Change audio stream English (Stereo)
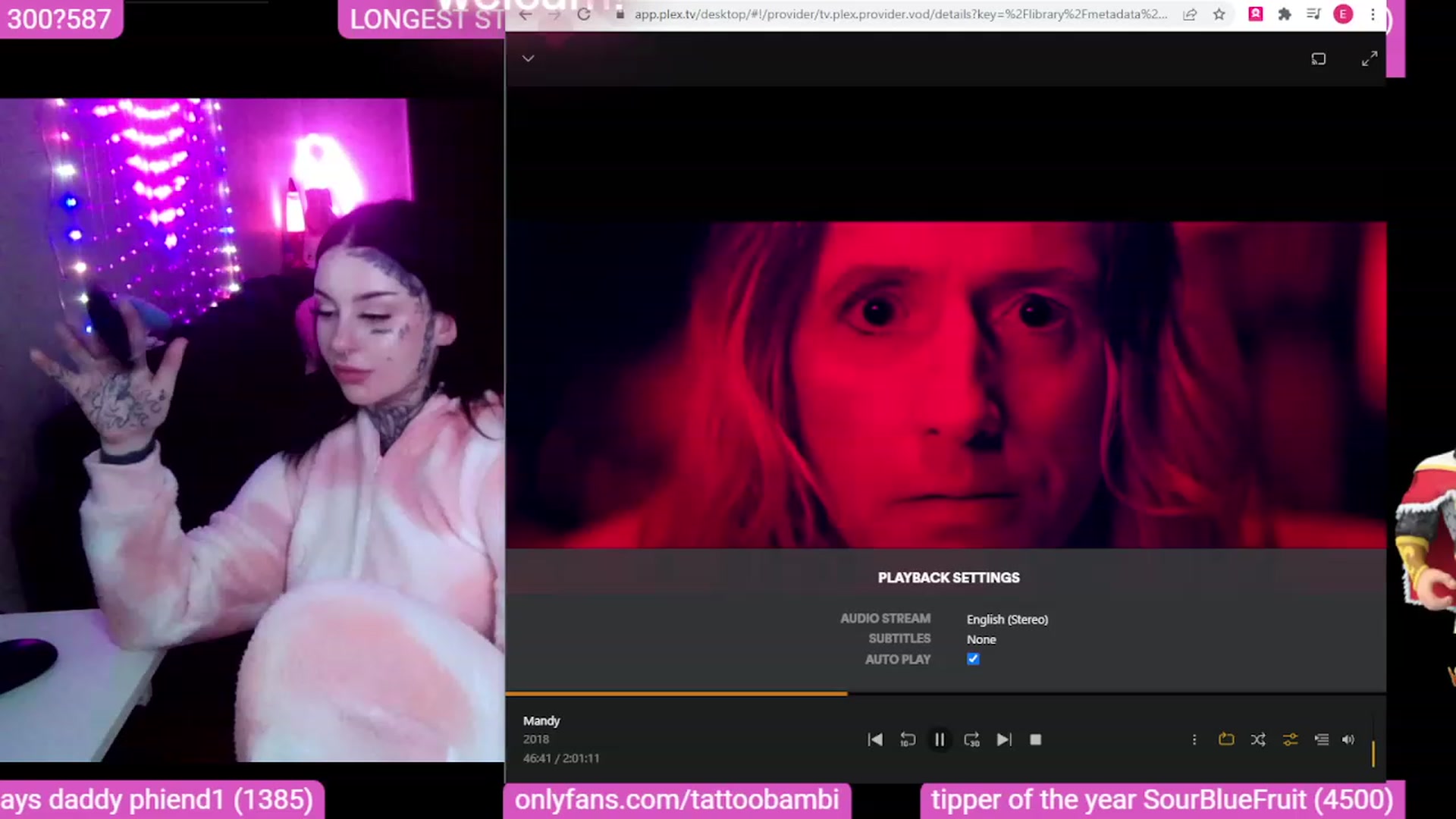 (x=1007, y=620)
